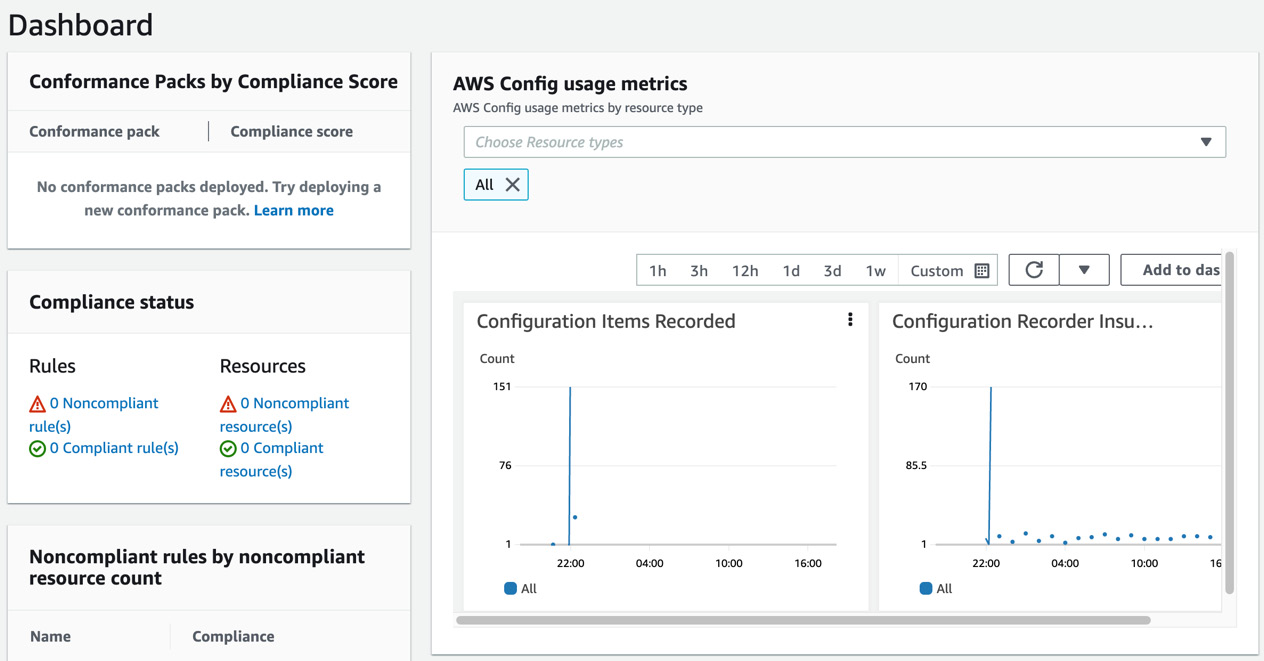This screenshot has height=661, width=1264.
Task: Click the Compliance score column header
Action: click(292, 132)
